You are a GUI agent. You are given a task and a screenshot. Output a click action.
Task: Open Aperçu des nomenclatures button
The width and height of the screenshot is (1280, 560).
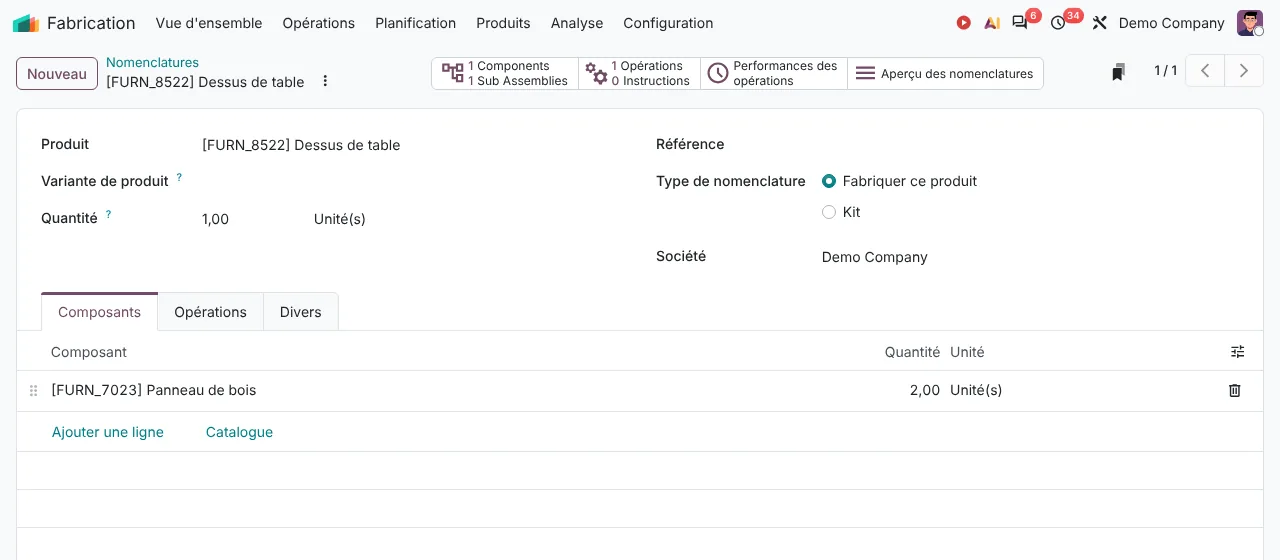tap(945, 73)
